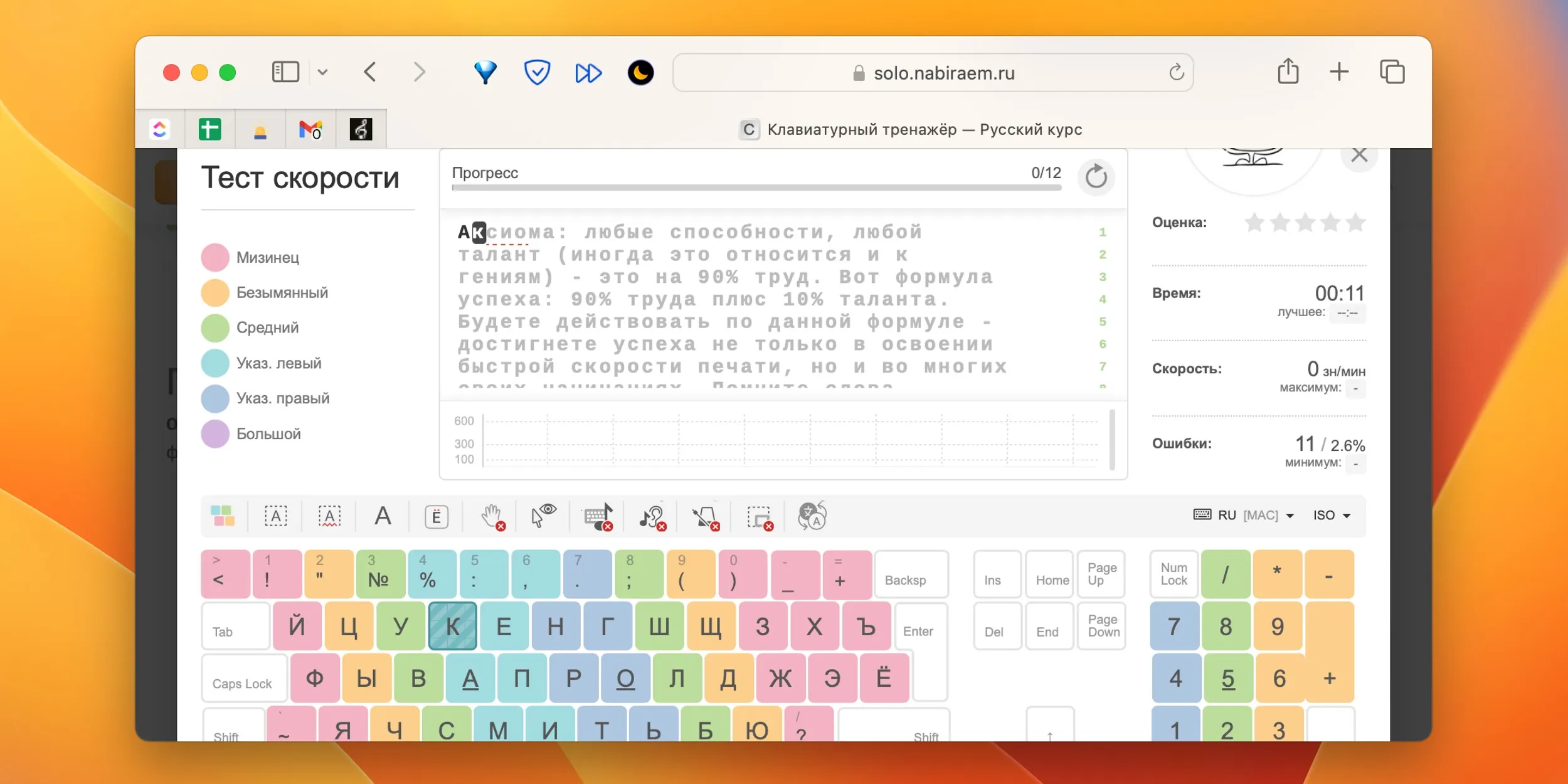Click the numpad 5 key
This screenshot has width=1568, height=784.
(x=1227, y=678)
